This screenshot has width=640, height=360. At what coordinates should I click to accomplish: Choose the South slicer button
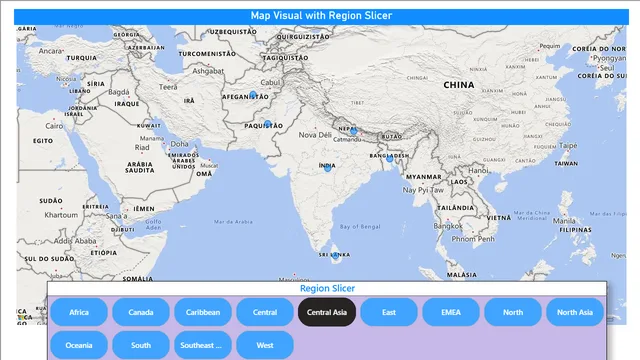tap(141, 345)
